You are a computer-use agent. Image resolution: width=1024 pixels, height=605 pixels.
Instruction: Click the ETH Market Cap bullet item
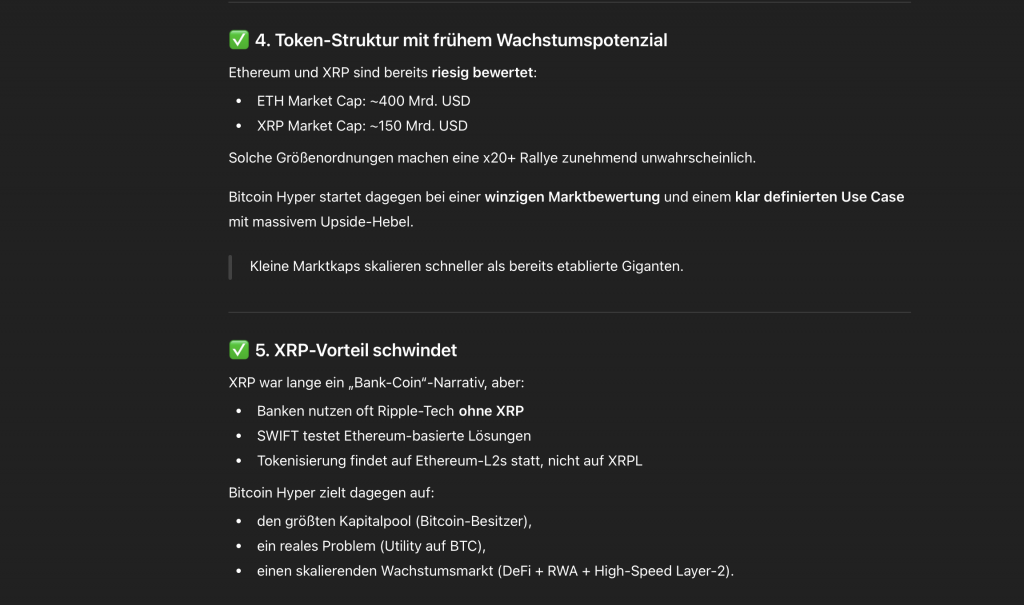coord(363,100)
